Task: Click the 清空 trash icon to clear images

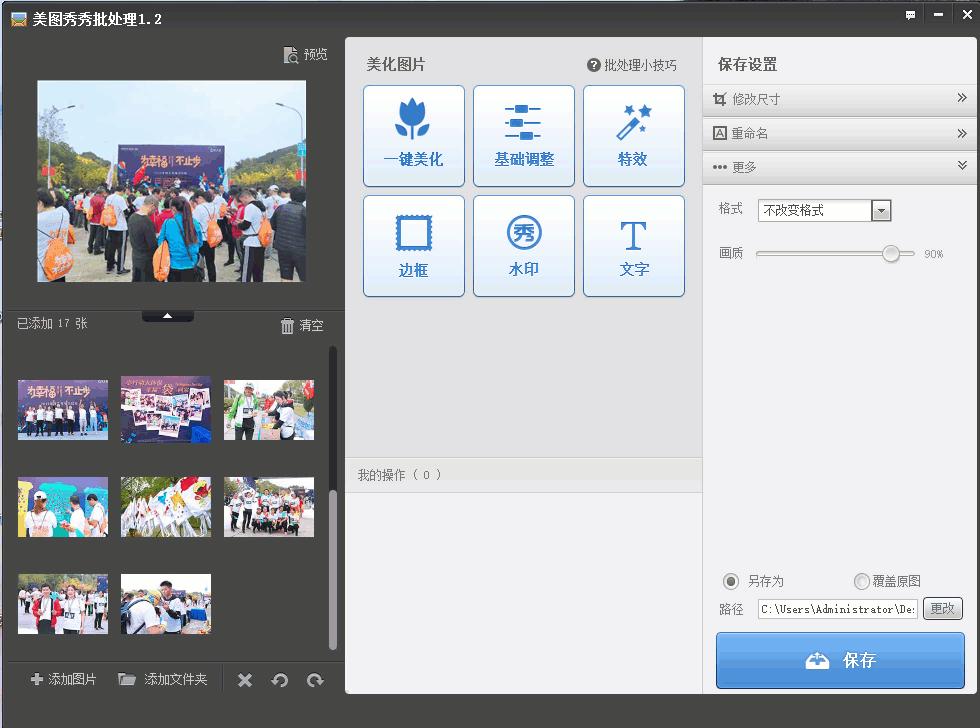Action: pos(288,326)
